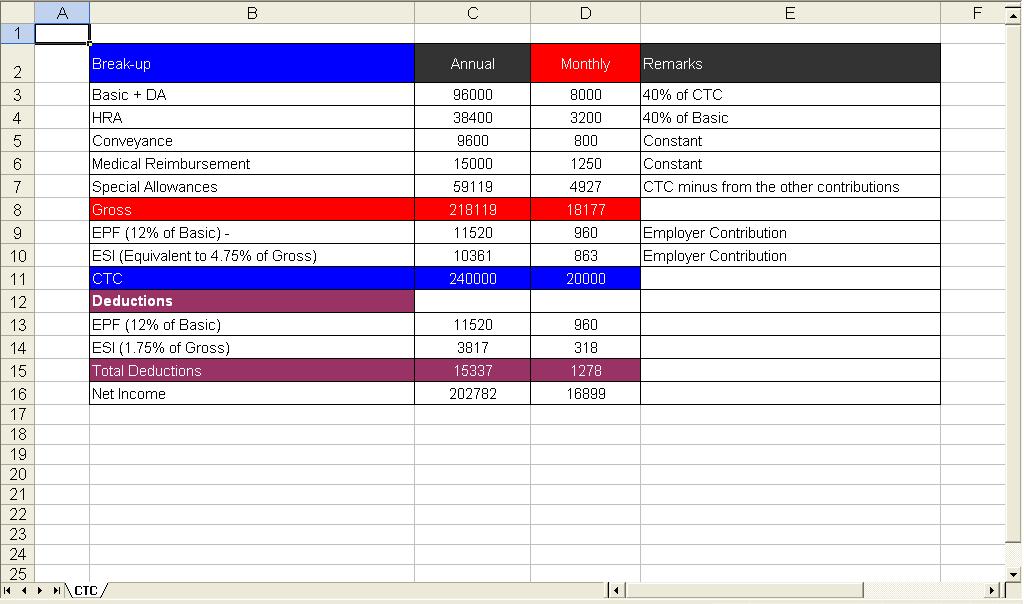
Task: Select row number 8 header
Action: tap(16, 209)
